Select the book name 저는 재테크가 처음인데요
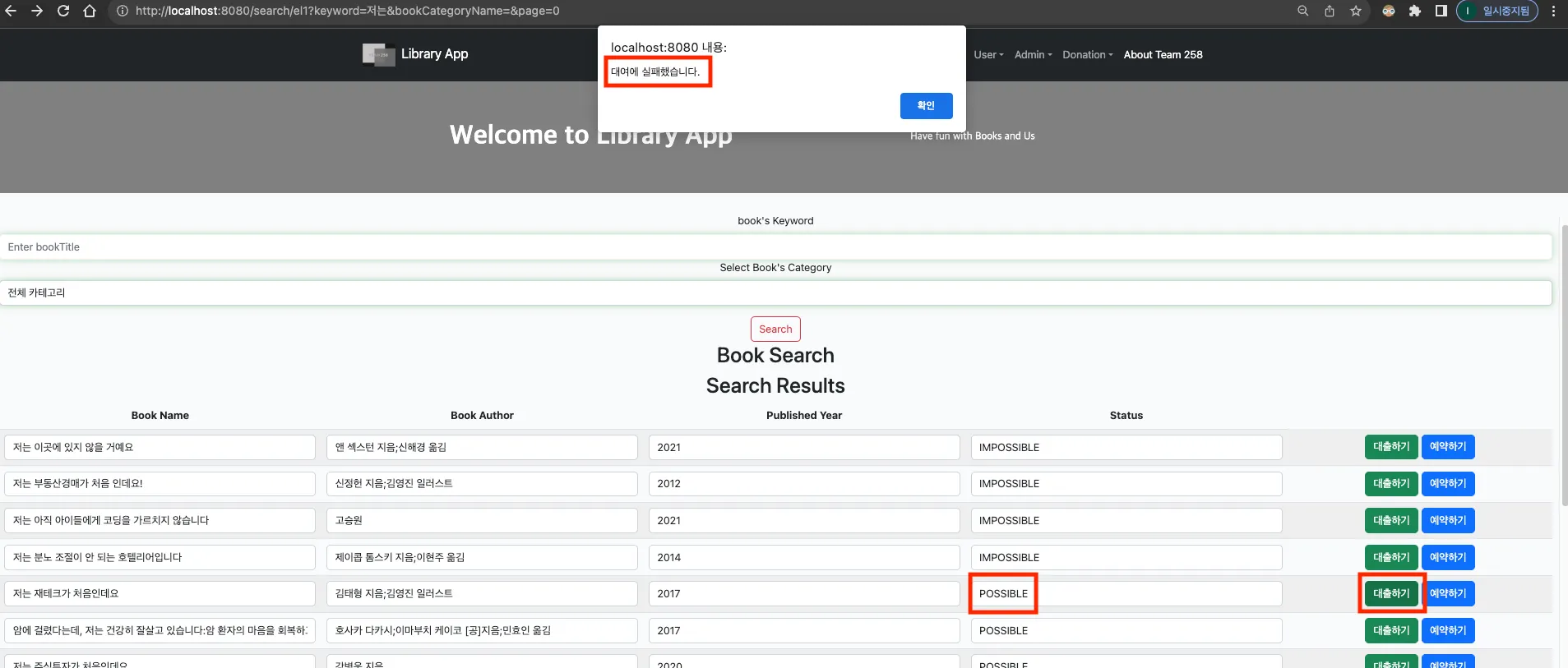 160,594
